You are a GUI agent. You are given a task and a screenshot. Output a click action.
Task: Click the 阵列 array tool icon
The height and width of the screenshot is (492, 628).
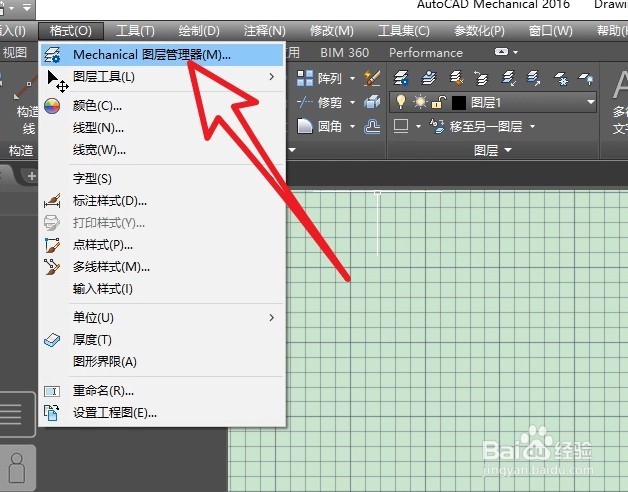coord(305,78)
